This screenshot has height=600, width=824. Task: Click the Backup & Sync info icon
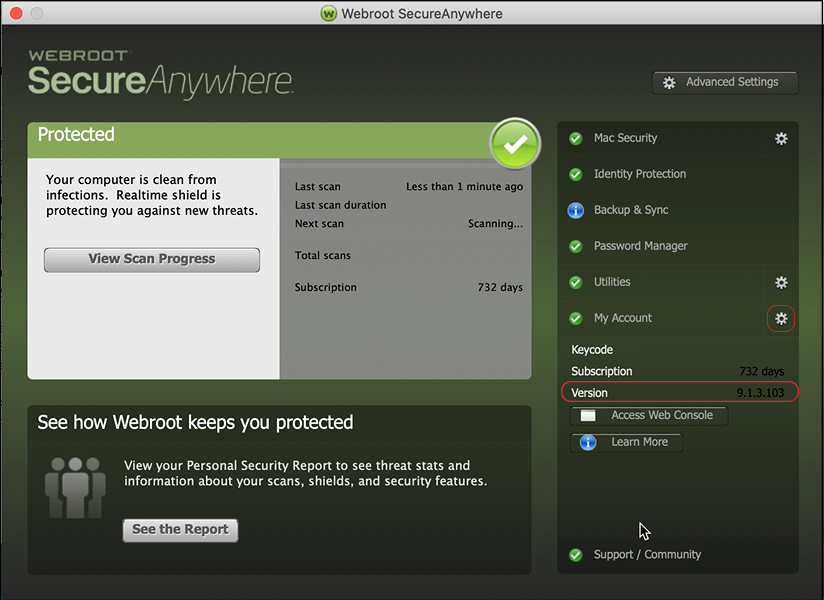click(x=577, y=210)
